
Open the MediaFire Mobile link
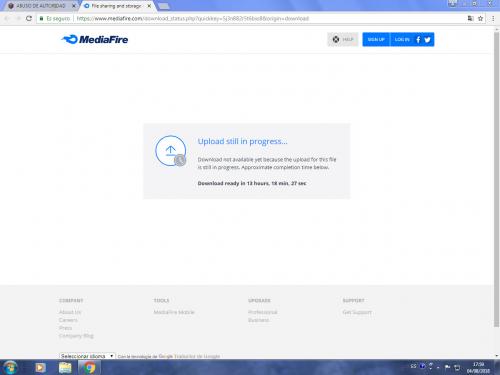tap(174, 312)
